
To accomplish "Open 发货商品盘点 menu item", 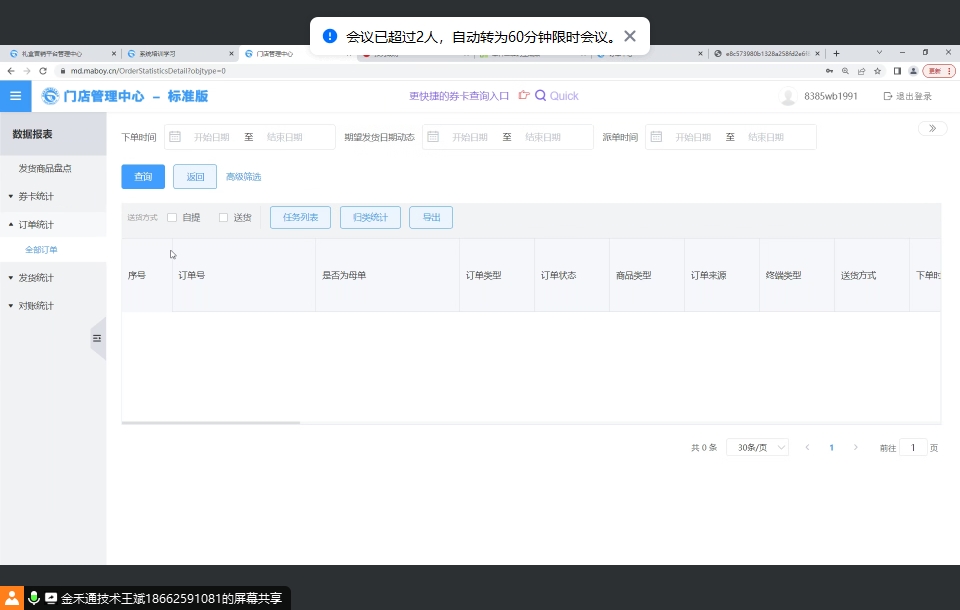I will (45, 168).
